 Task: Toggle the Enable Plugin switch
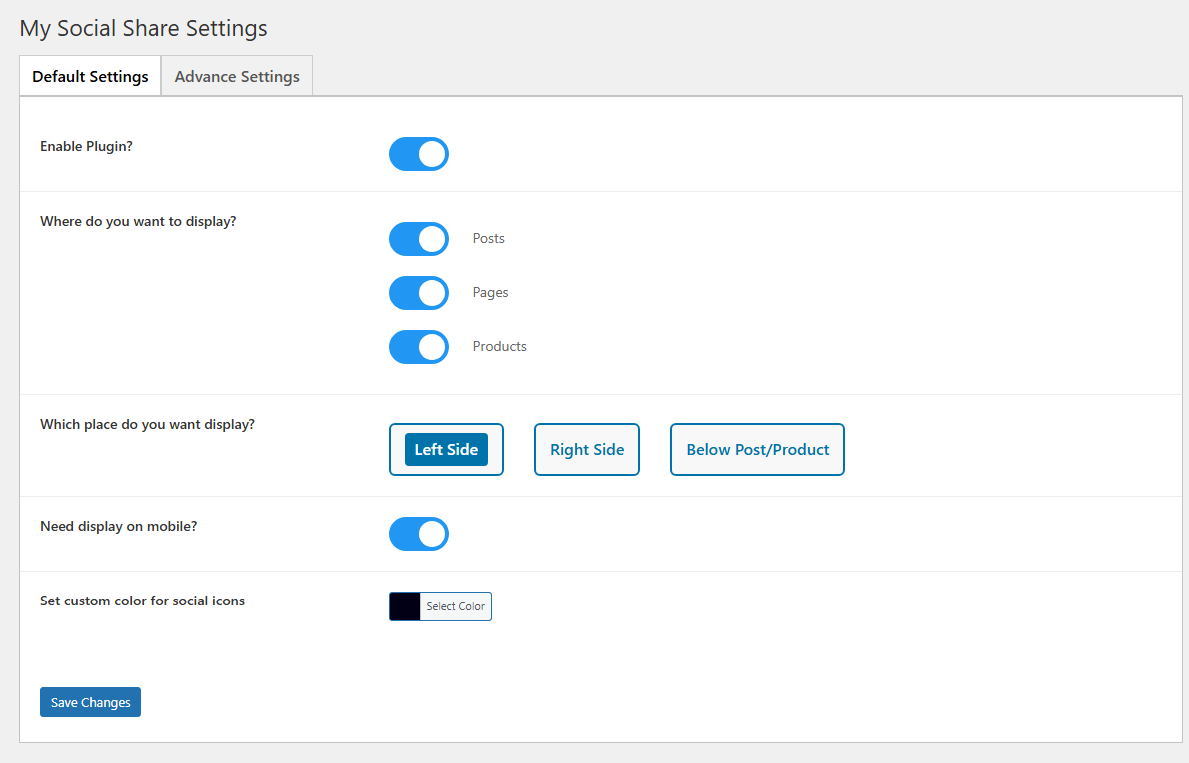pyautogui.click(x=419, y=154)
